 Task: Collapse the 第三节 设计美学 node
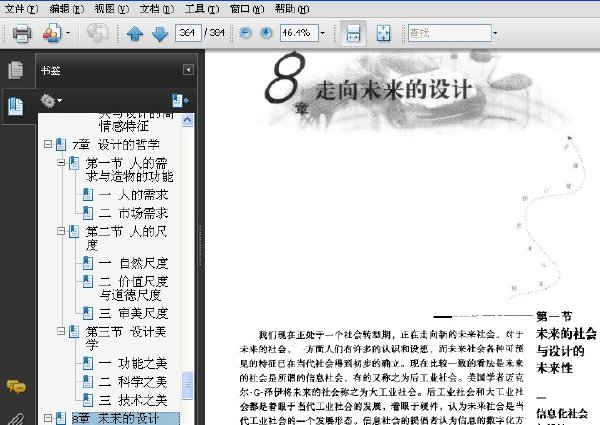61,331
